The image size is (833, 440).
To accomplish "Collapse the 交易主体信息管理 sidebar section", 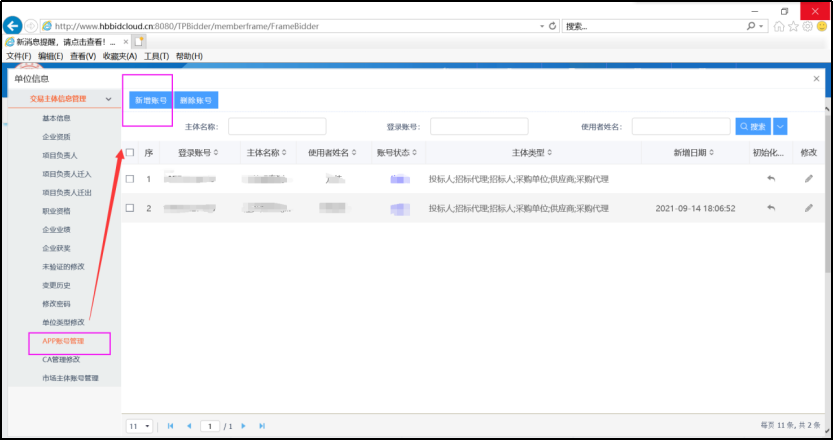I will point(108,99).
